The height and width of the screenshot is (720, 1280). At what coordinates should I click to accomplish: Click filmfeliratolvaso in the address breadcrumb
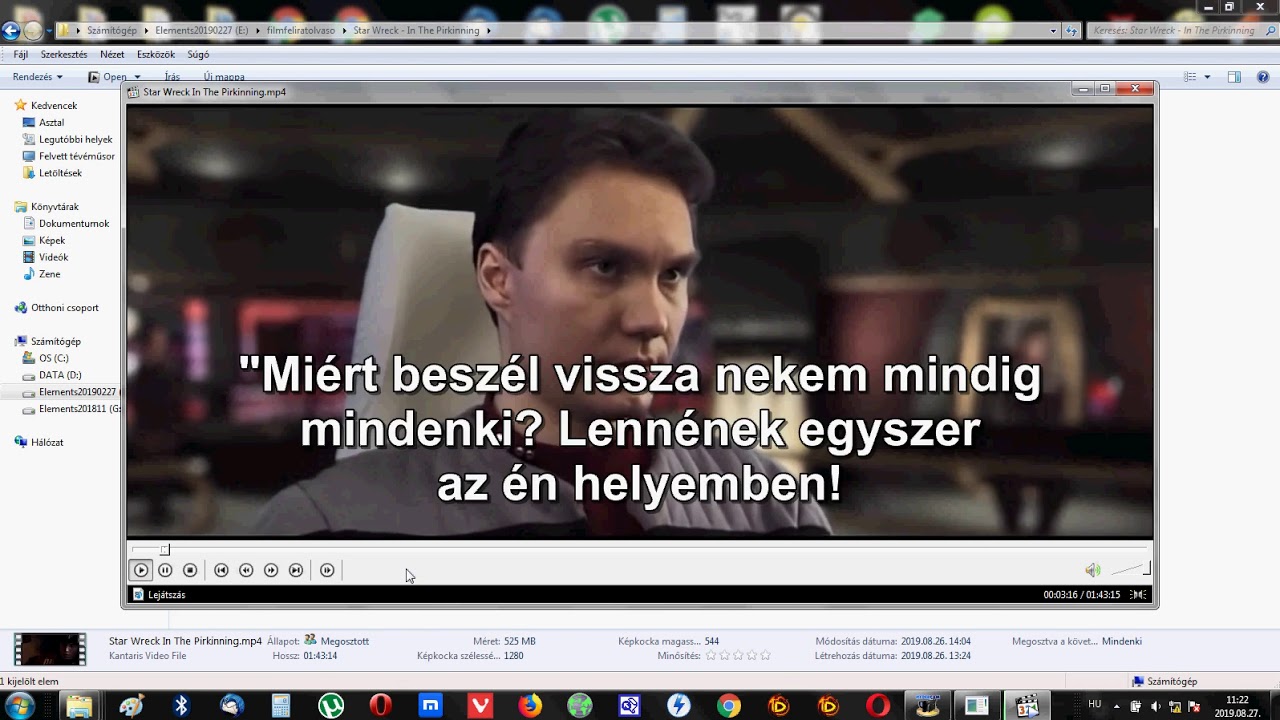(303, 31)
